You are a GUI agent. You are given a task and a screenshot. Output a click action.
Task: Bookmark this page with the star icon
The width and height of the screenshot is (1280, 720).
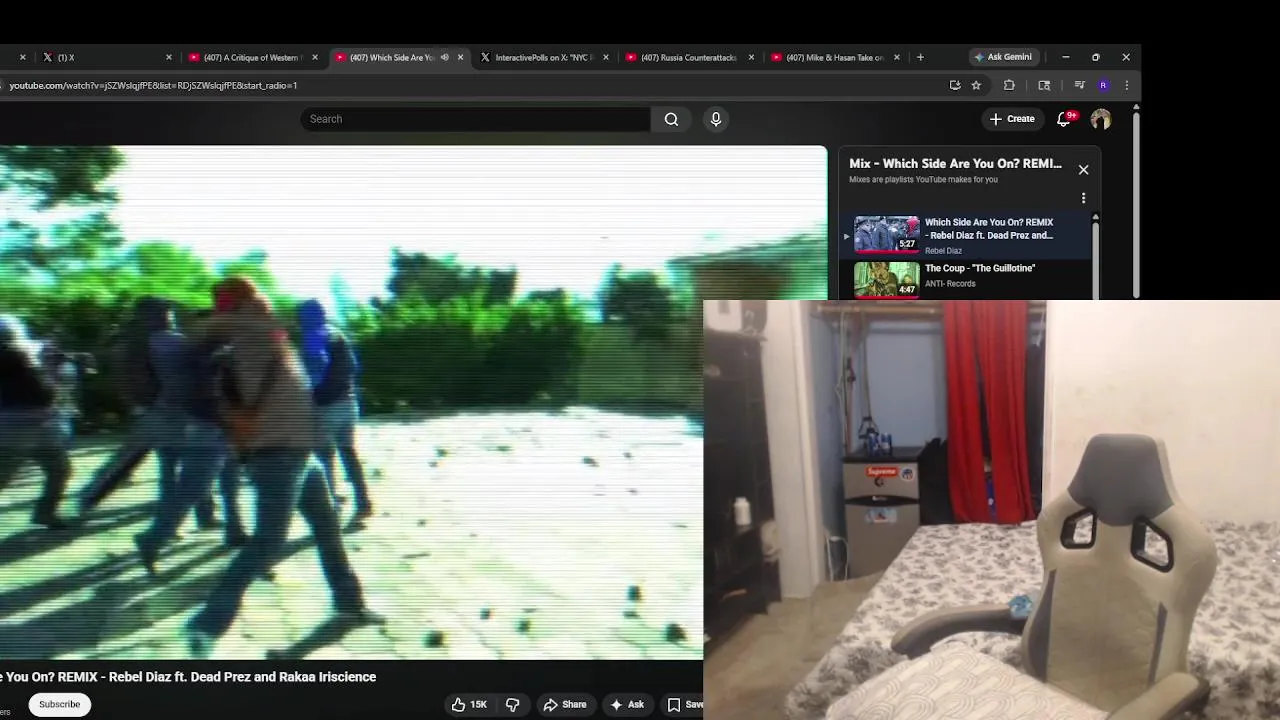click(x=976, y=85)
